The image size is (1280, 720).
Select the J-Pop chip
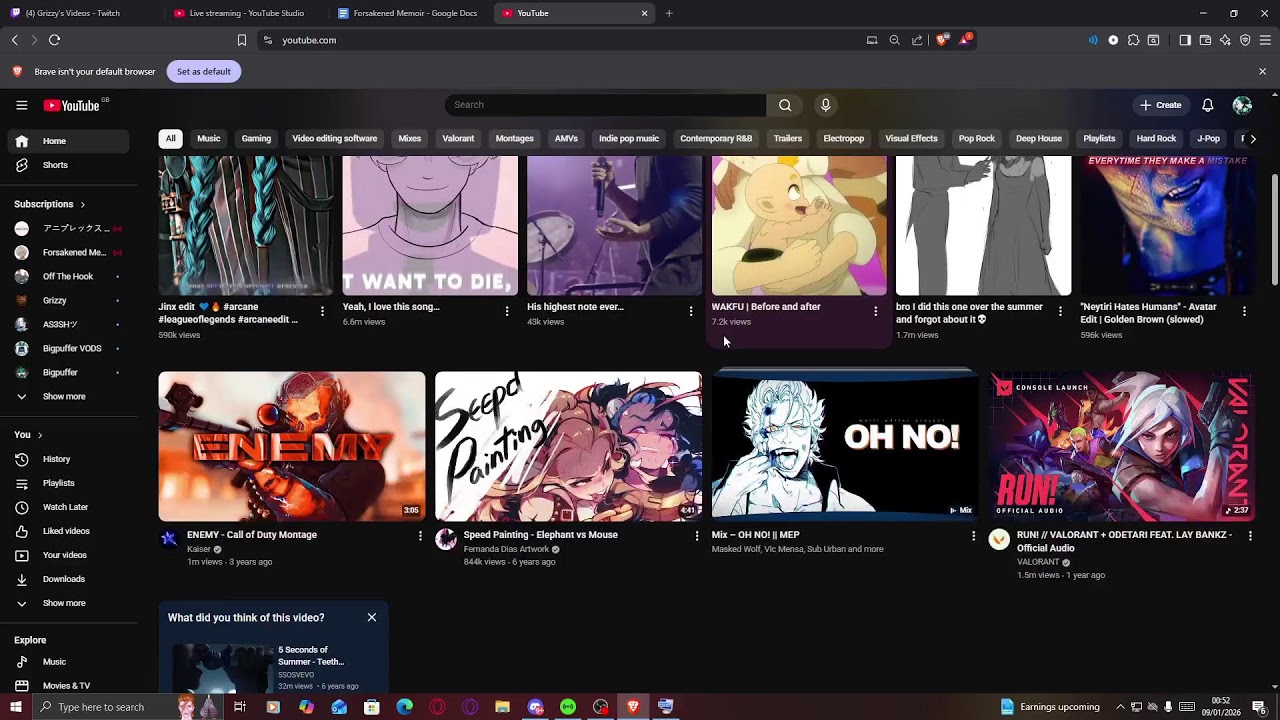coord(1209,139)
